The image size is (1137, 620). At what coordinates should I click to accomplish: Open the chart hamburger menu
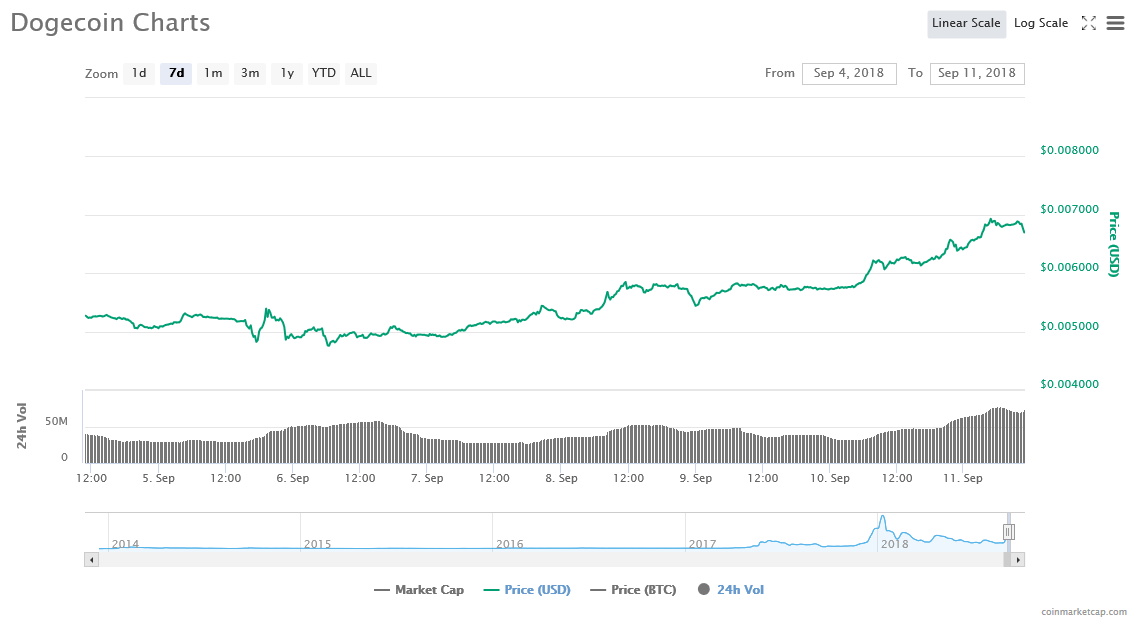(1115, 23)
